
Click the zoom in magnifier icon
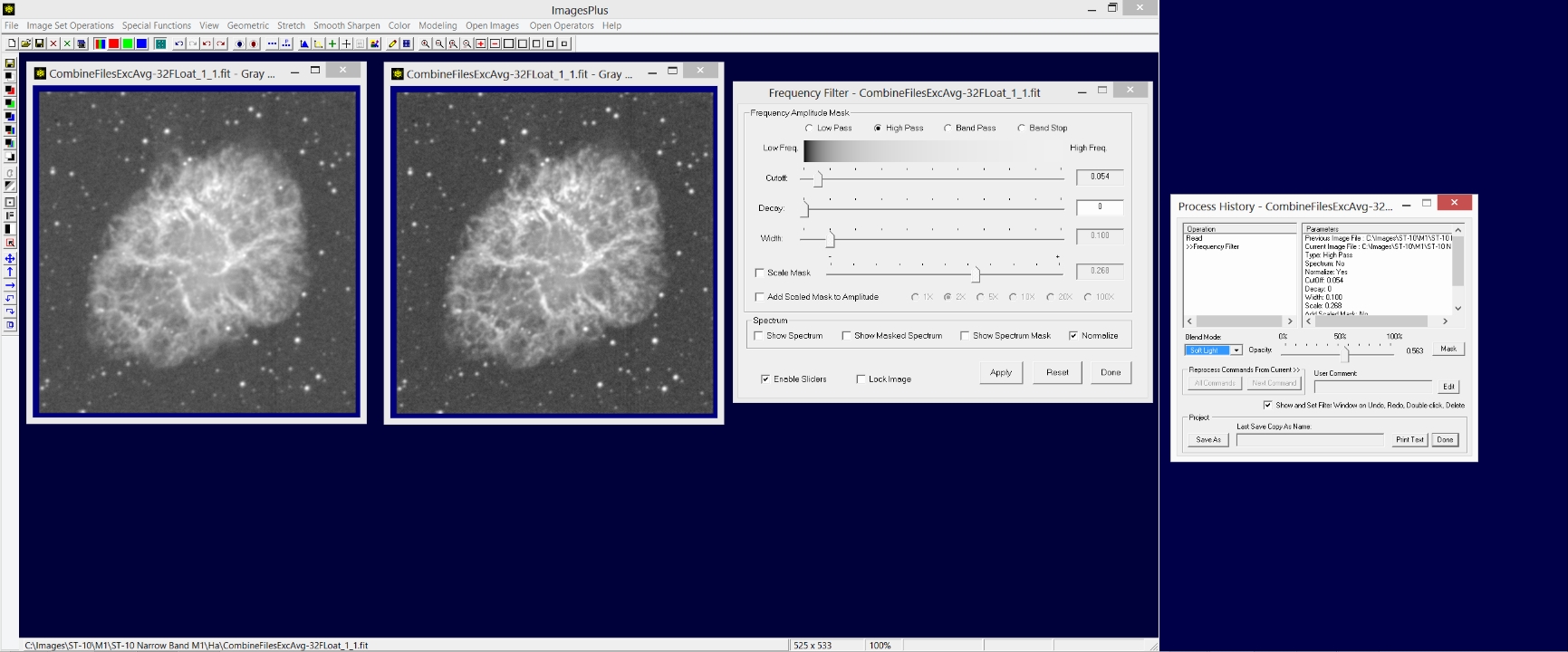point(425,43)
